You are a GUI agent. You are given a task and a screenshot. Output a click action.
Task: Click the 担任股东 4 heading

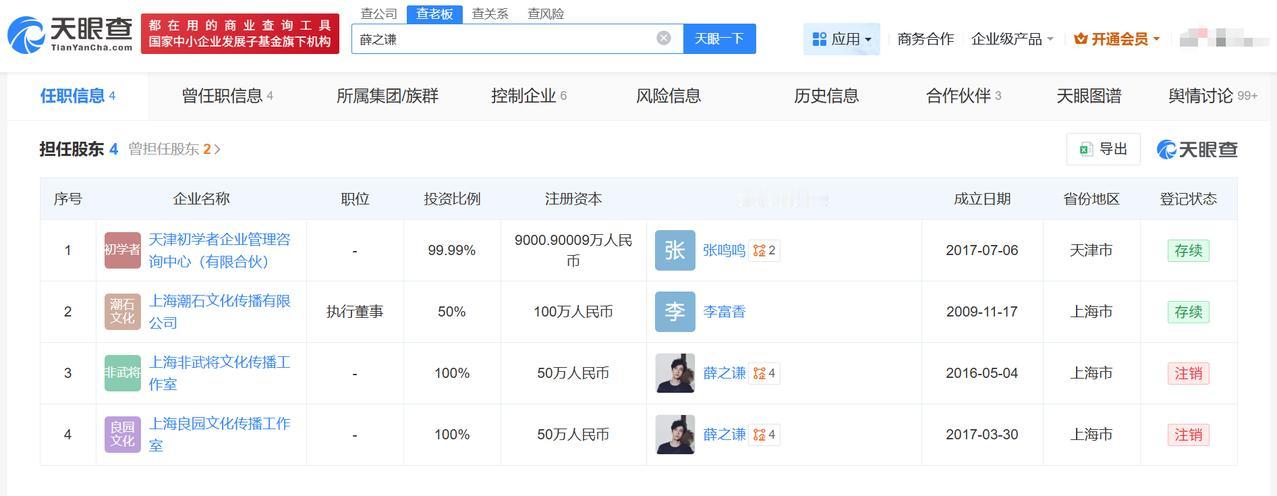pyautogui.click(x=79, y=149)
